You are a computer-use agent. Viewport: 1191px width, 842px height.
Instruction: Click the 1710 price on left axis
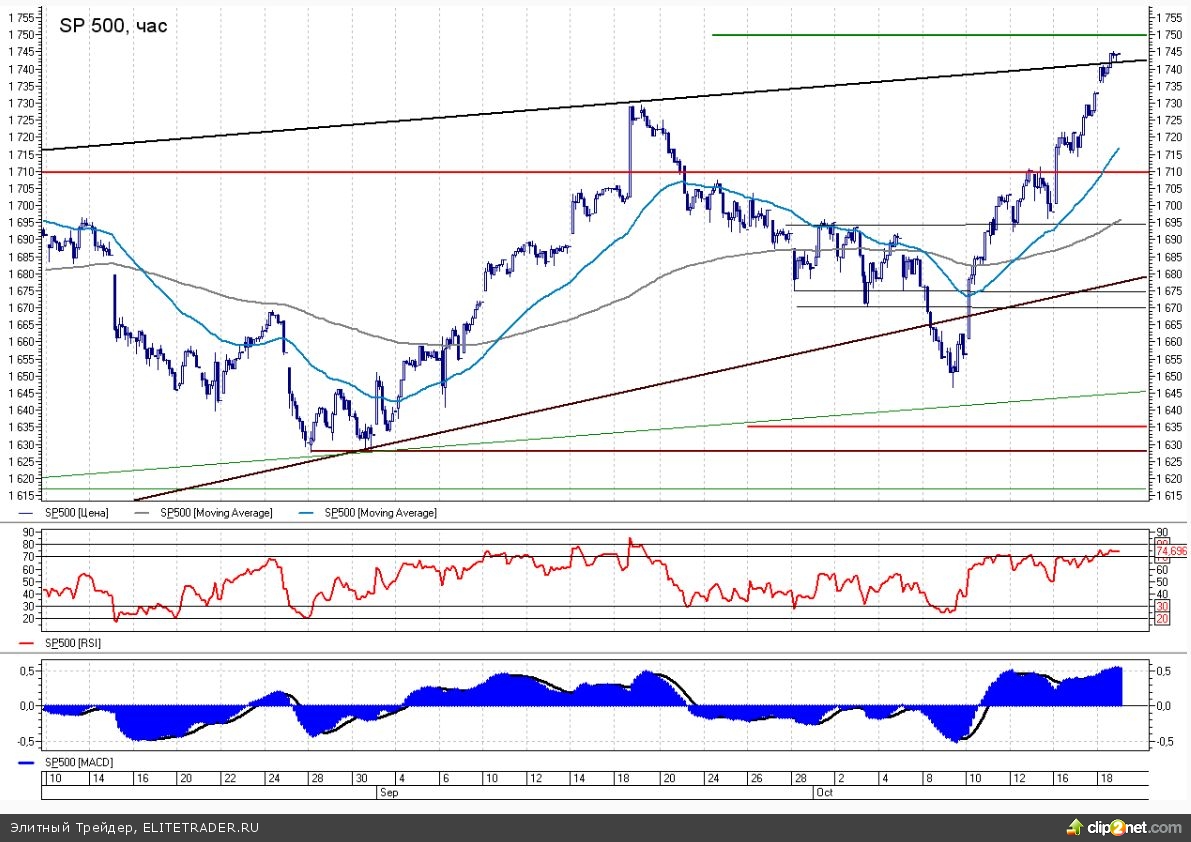(x=21, y=172)
